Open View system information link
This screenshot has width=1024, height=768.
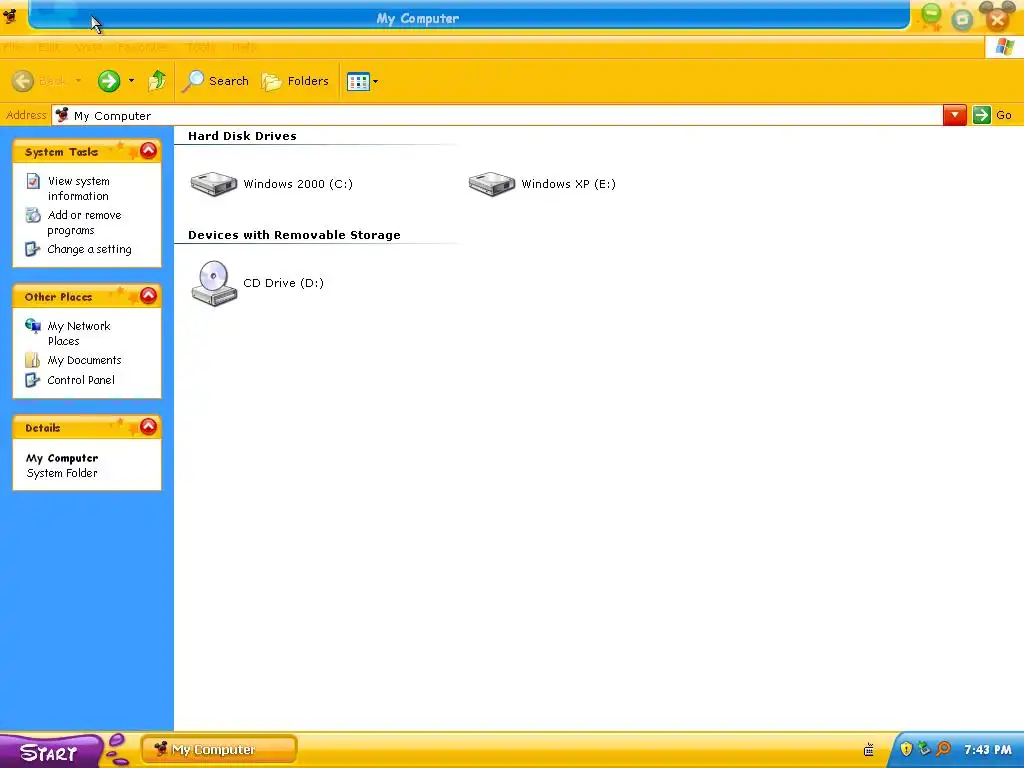(x=78, y=188)
